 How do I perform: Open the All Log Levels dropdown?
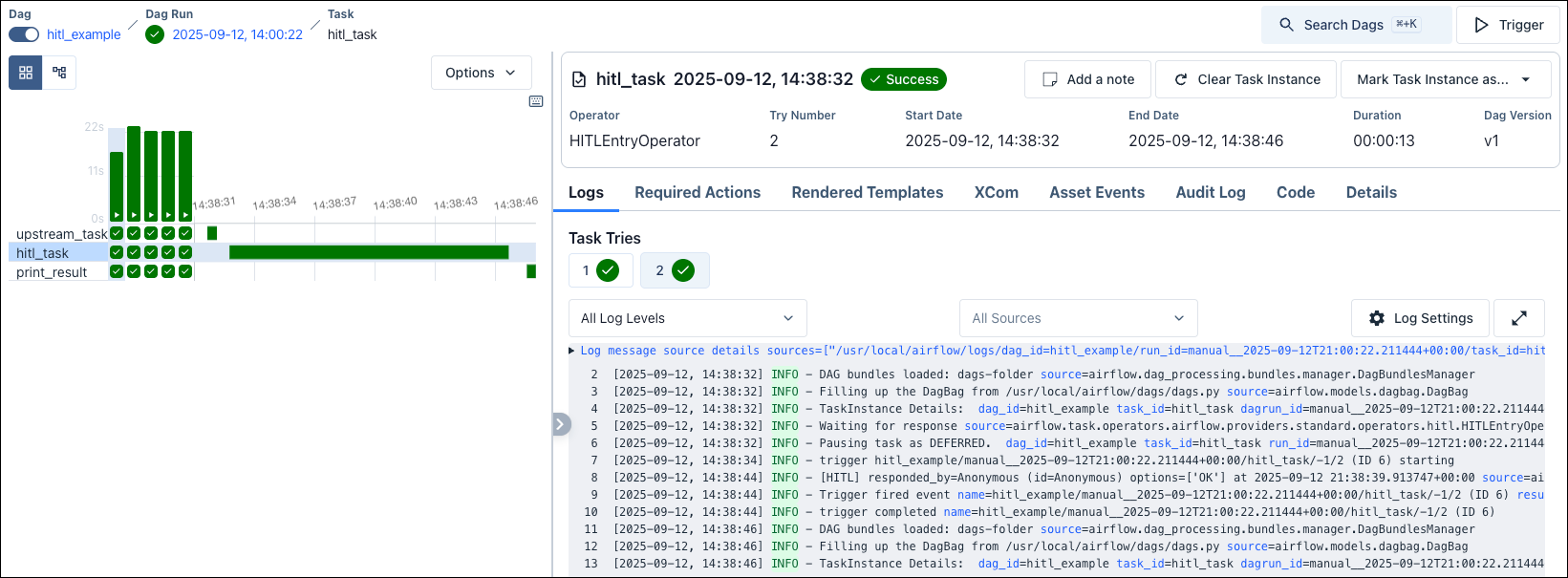[x=687, y=318]
